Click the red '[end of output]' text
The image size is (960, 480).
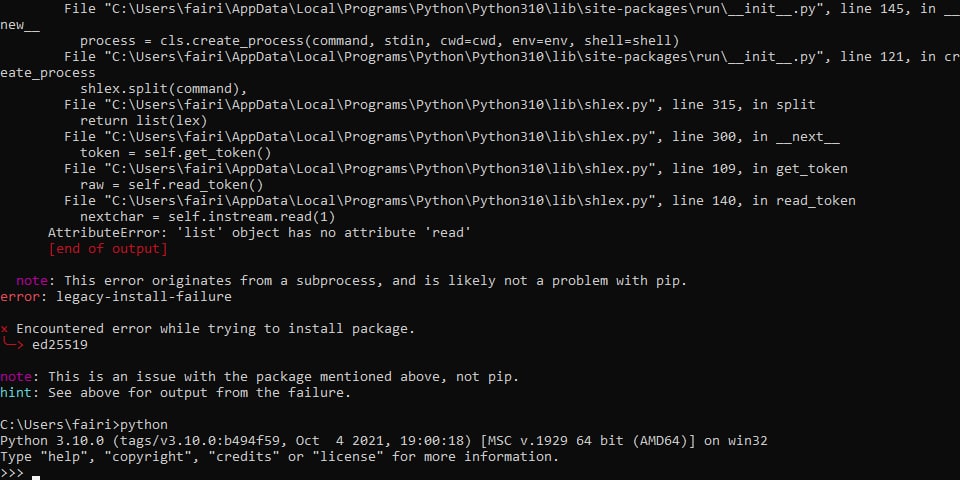[108, 249]
